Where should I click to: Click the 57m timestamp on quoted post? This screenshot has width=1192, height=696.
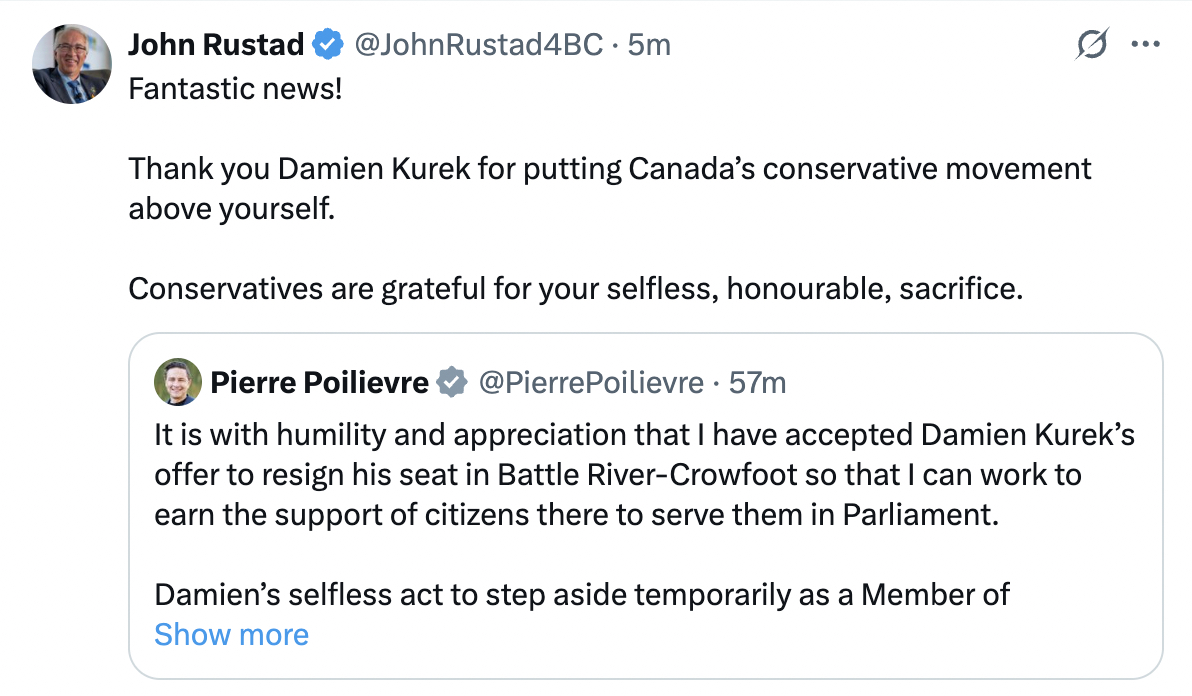pyautogui.click(x=757, y=382)
